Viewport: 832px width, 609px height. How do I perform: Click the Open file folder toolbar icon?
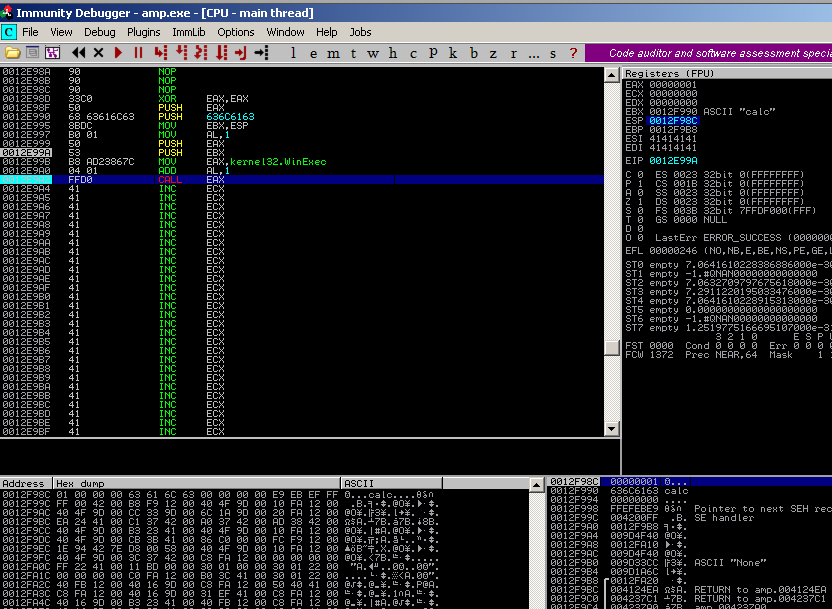[x=12, y=53]
